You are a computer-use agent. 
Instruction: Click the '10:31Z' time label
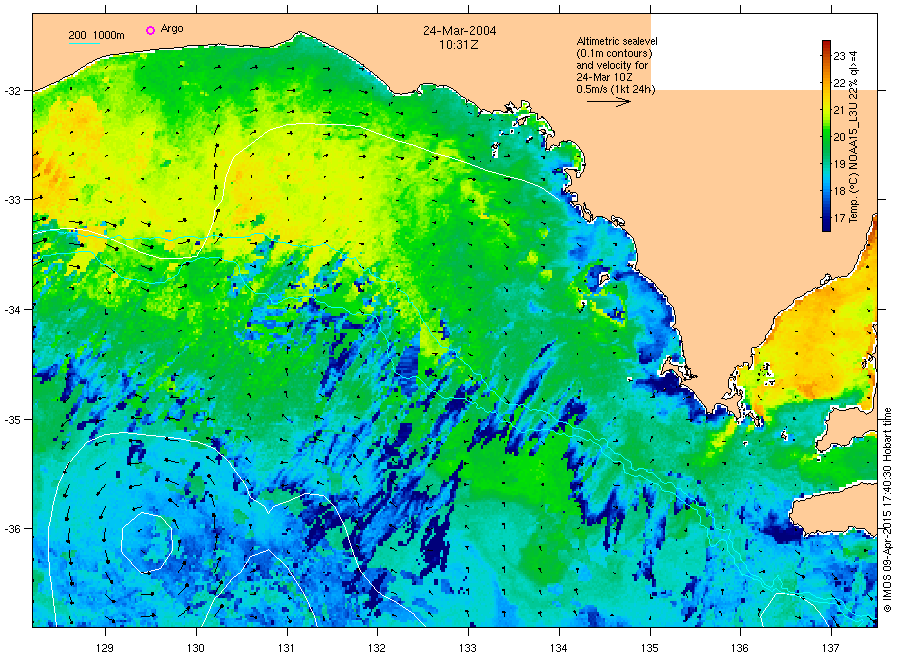click(459, 45)
